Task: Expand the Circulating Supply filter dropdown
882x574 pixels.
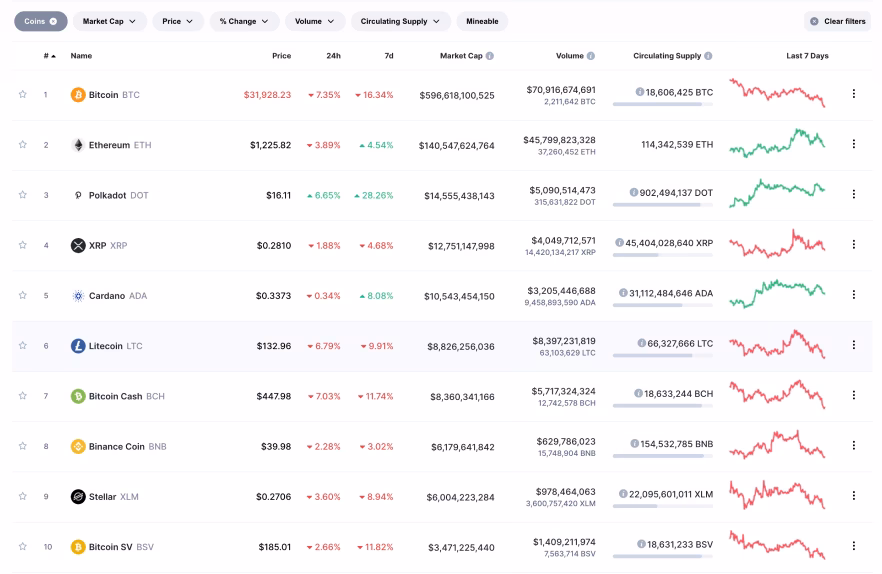Action: click(400, 21)
